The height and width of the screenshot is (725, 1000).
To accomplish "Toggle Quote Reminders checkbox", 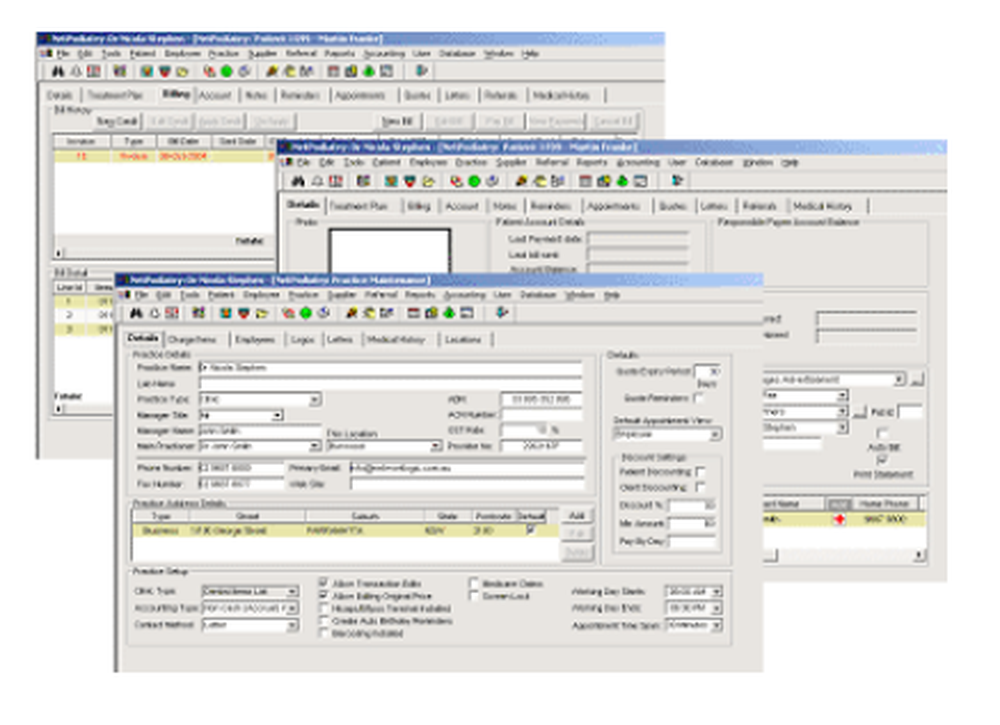I will pyautogui.click(x=698, y=398).
